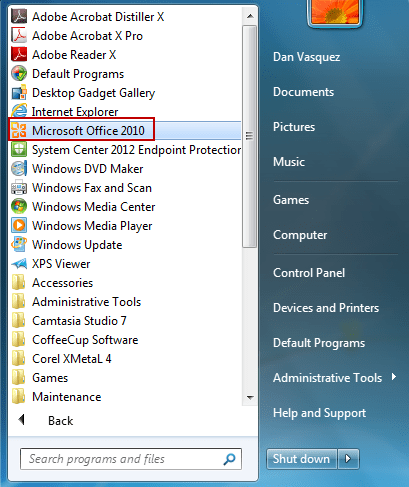The height and width of the screenshot is (487, 409).
Task: Focus the Search programs and files box
Action: tap(131, 459)
